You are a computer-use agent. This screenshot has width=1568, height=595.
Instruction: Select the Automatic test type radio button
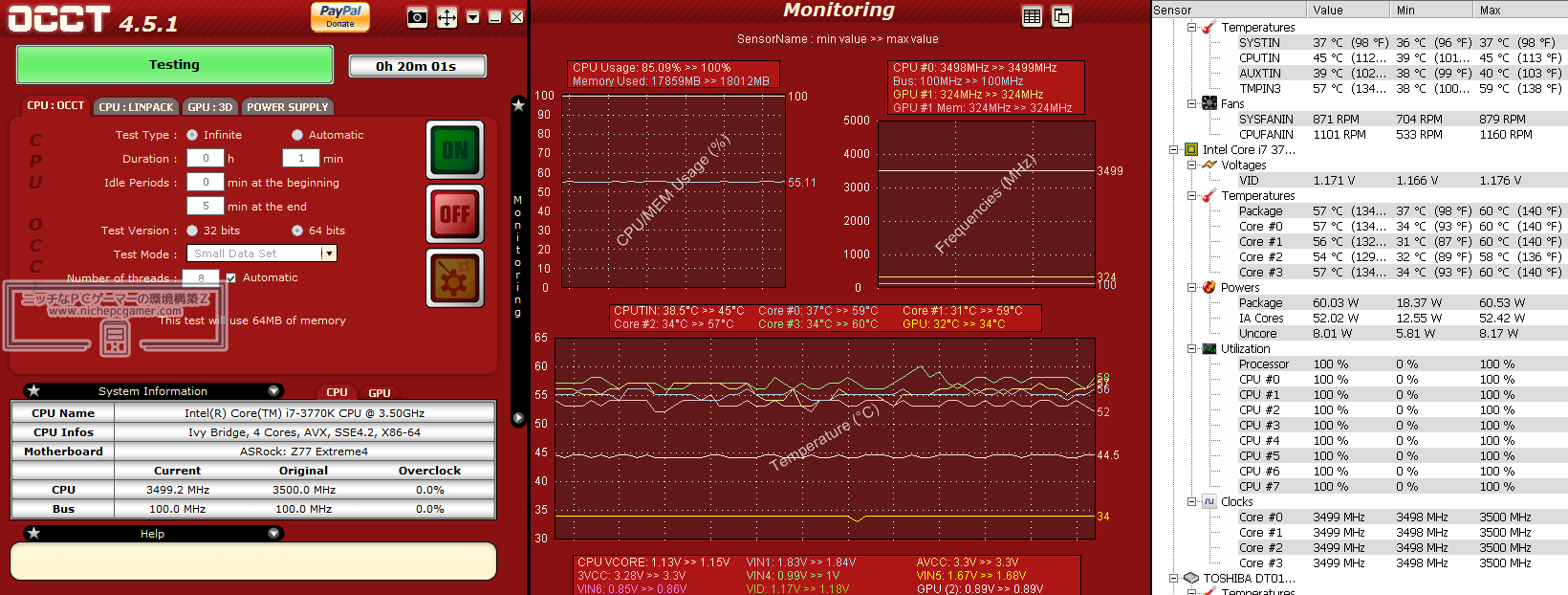297,135
